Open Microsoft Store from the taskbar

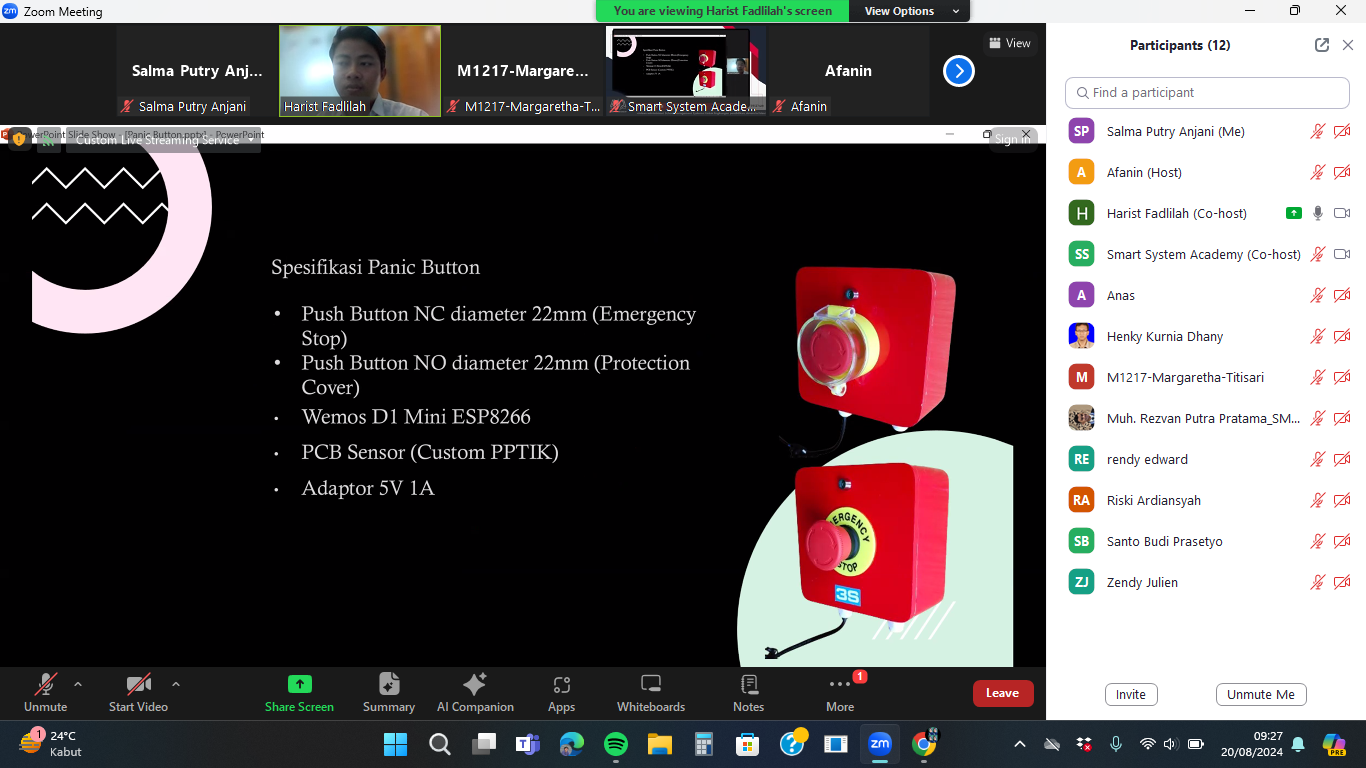point(747,744)
